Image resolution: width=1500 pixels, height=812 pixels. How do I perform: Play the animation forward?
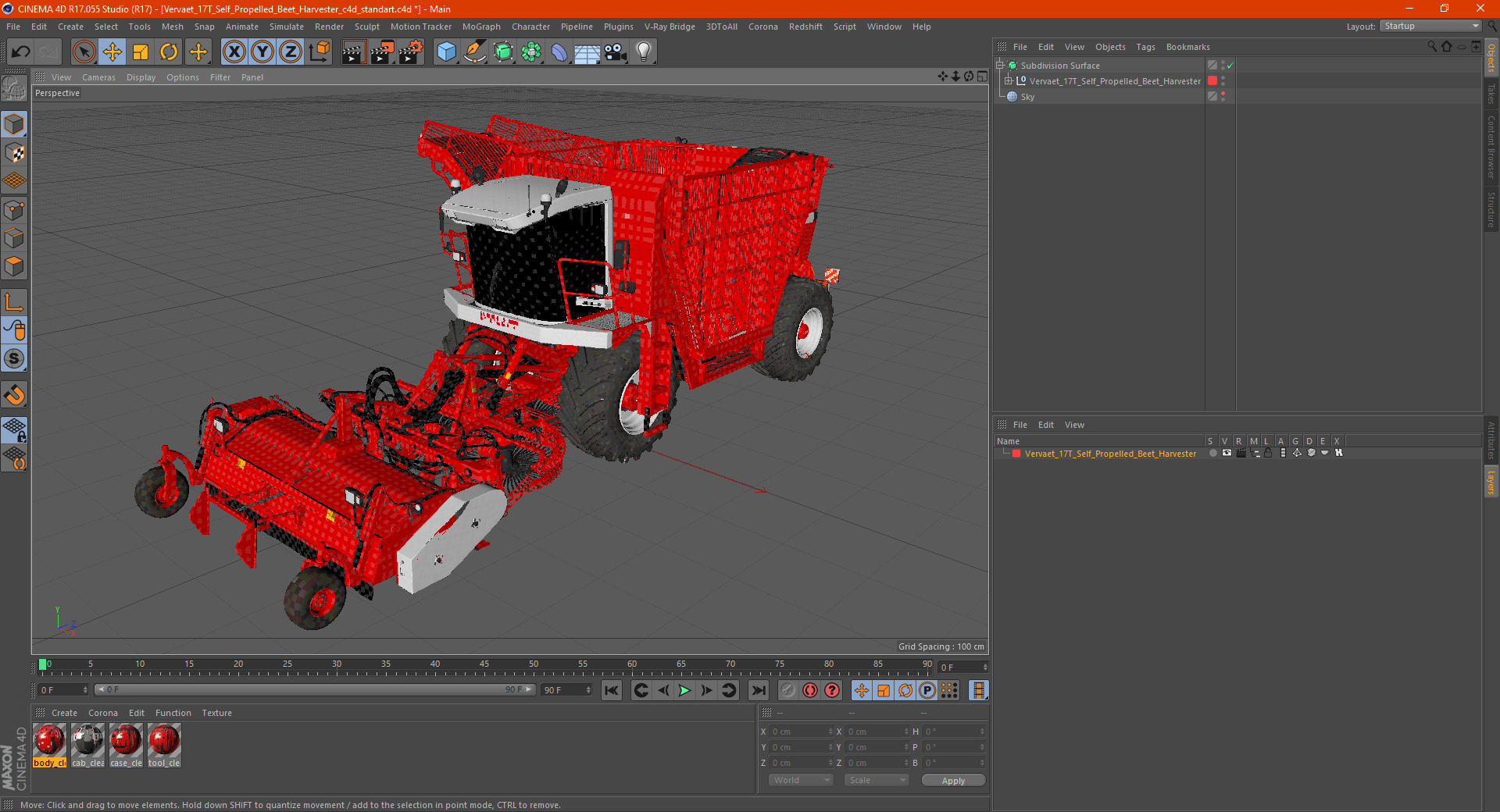pyautogui.click(x=684, y=690)
